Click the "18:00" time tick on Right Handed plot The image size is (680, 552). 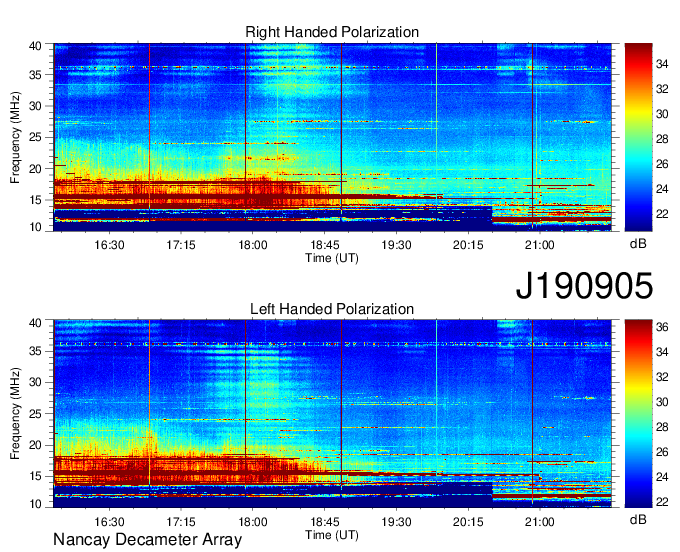pos(253,245)
